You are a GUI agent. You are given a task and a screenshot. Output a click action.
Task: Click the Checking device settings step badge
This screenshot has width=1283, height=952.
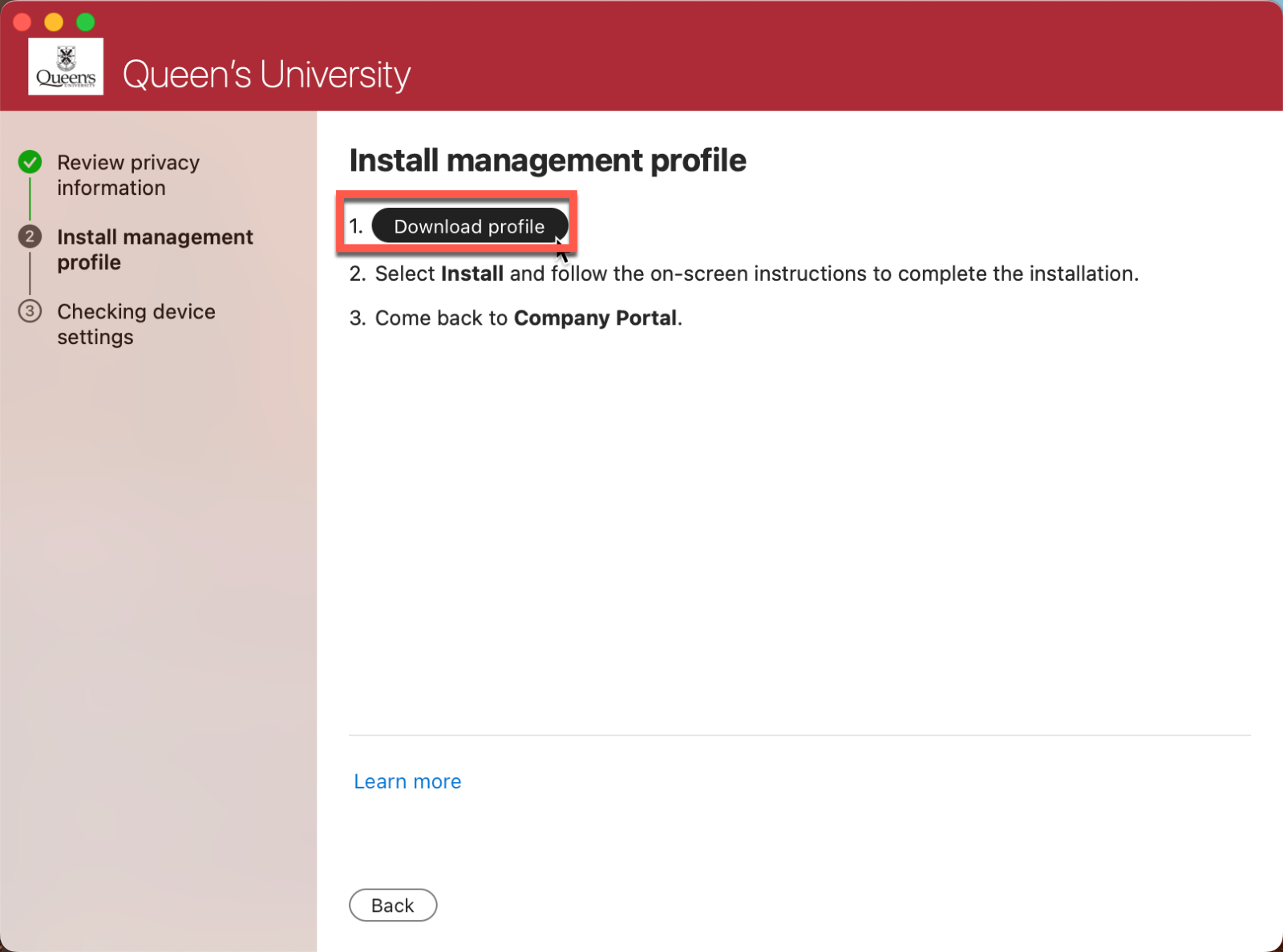pyautogui.click(x=30, y=311)
